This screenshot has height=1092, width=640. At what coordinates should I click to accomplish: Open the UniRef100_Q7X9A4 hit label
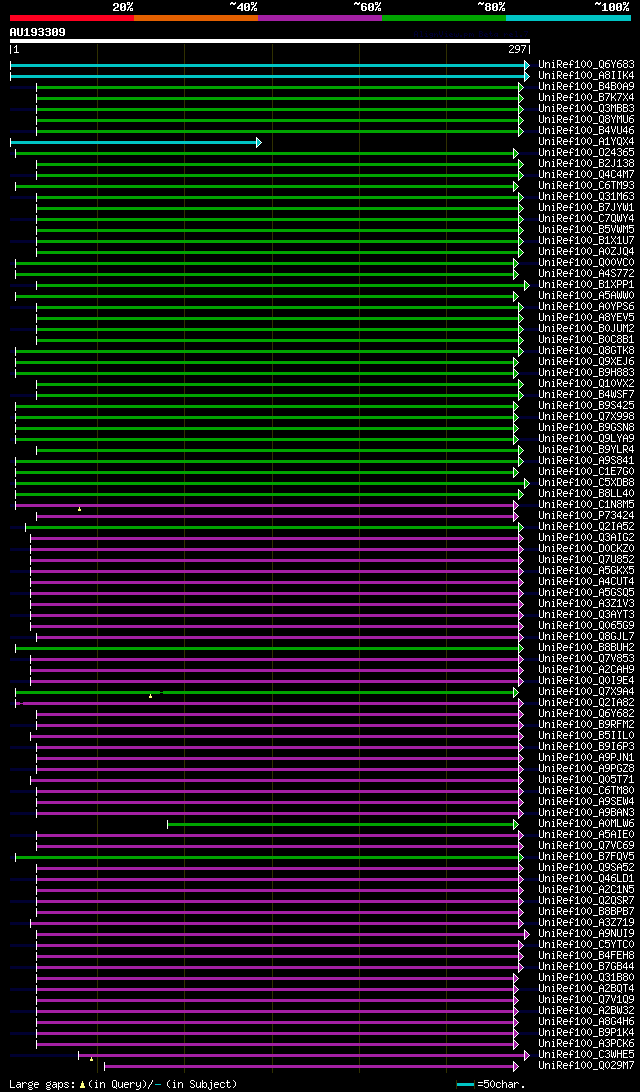(586, 692)
